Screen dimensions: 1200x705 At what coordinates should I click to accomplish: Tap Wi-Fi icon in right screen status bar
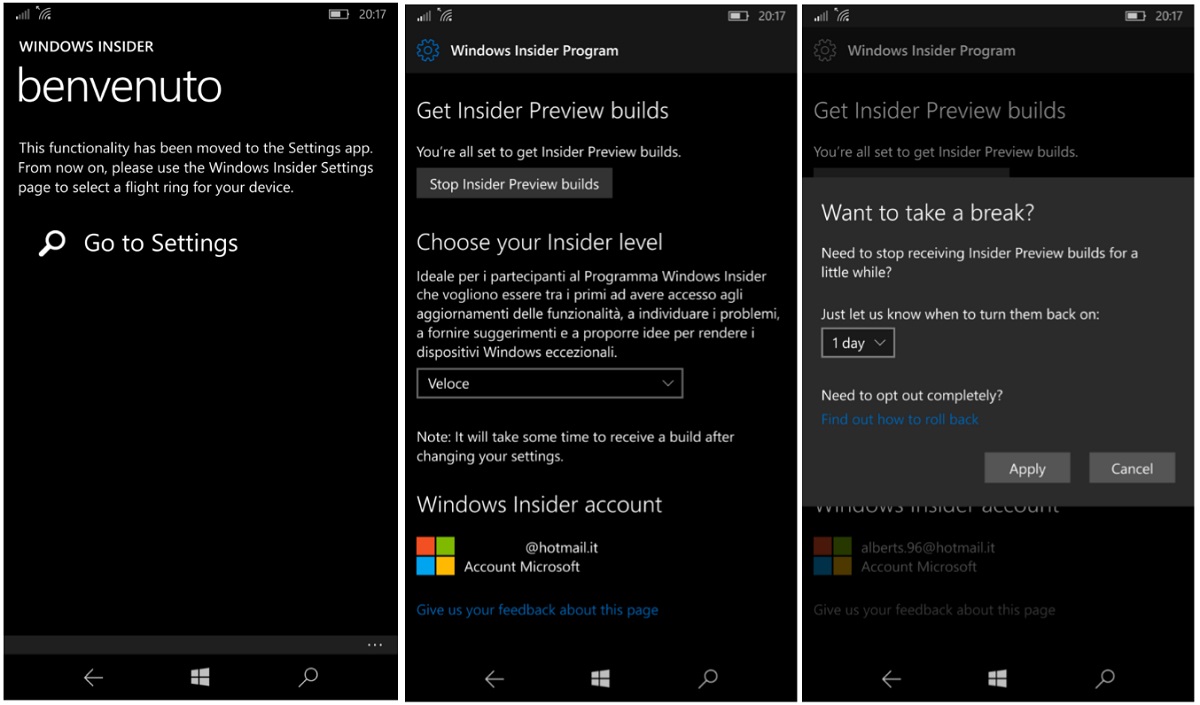pyautogui.click(x=842, y=15)
